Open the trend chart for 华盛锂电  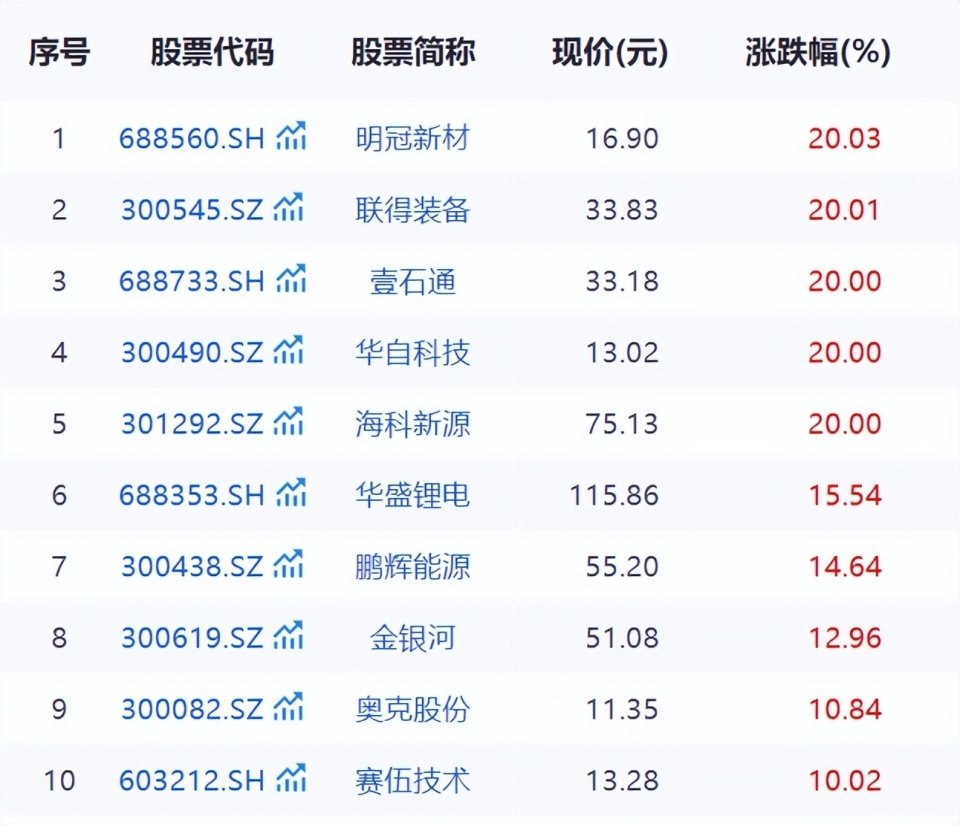click(290, 494)
